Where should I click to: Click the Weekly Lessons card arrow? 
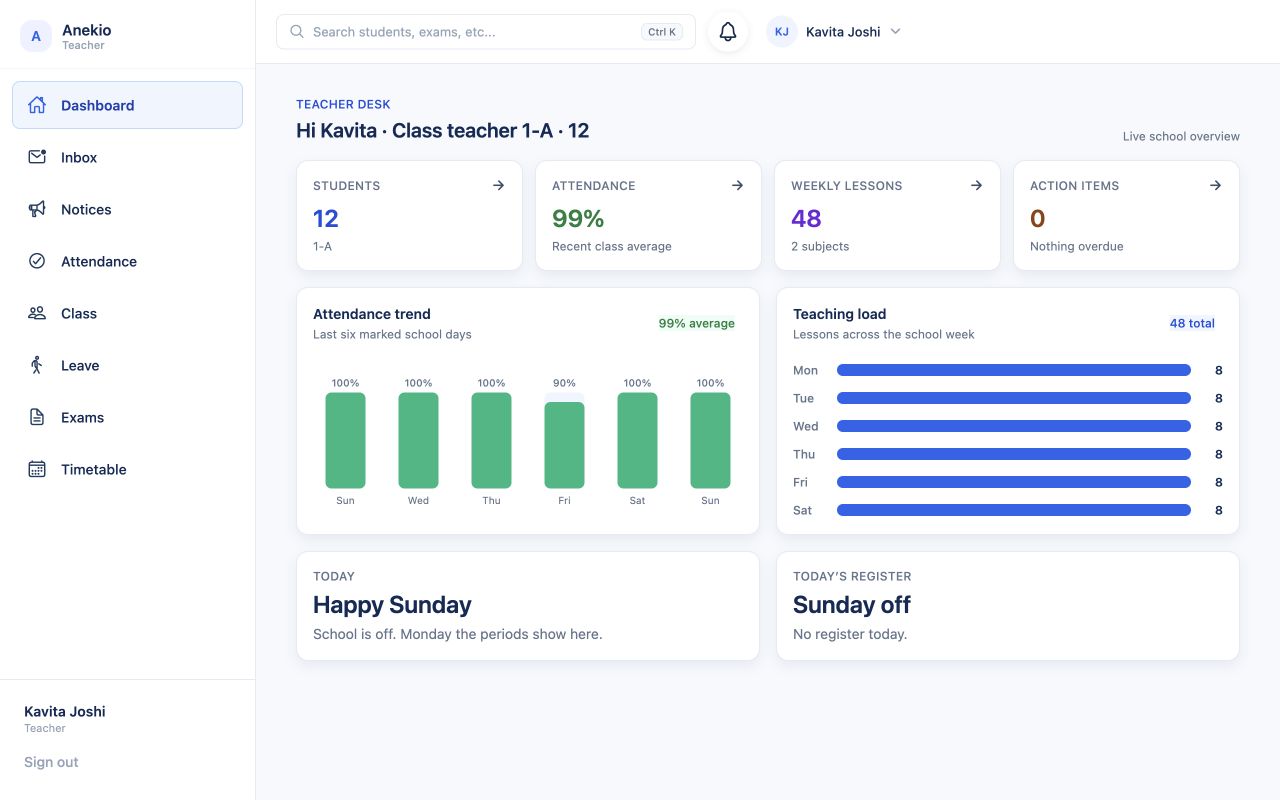tap(976, 185)
